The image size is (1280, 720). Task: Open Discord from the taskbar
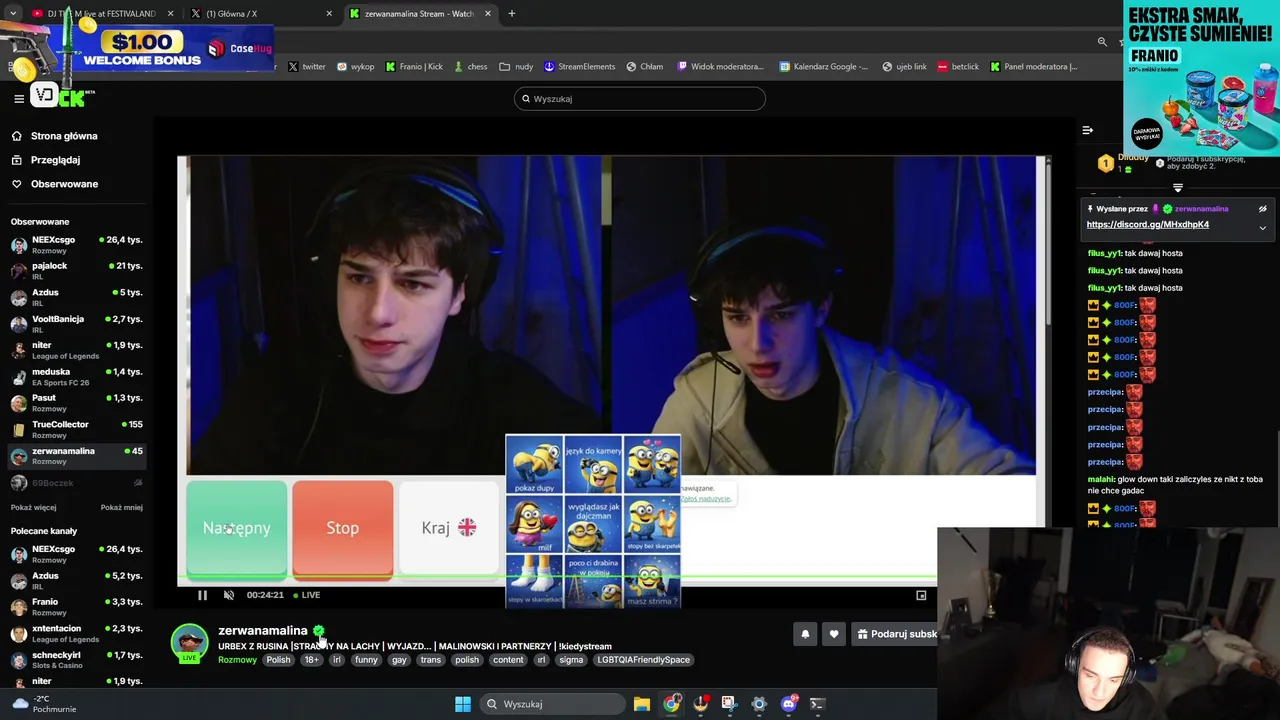pos(788,704)
